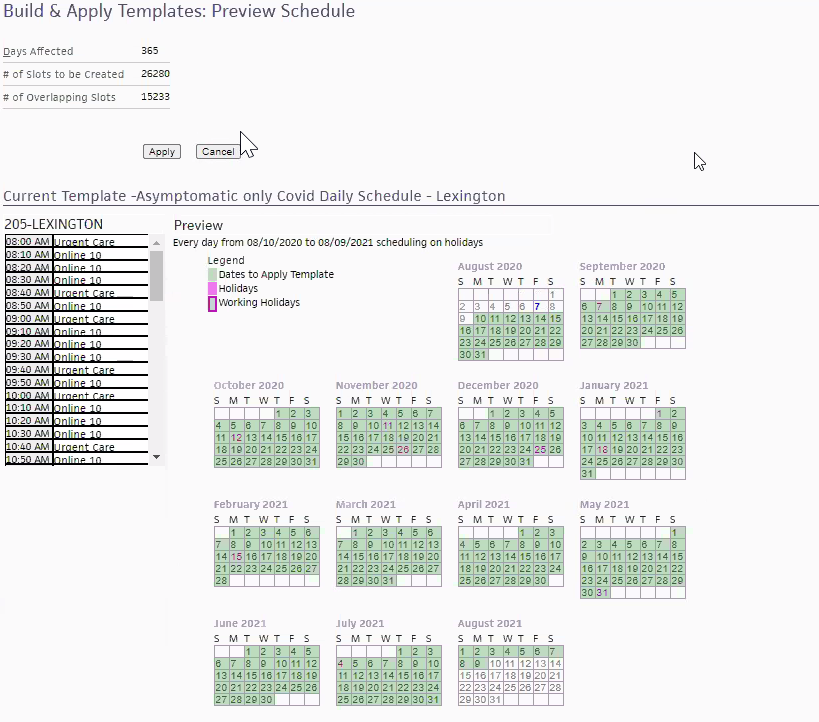Screen dimensions: 819x722
Task: Click the pink Holidays legend swatch
Action: point(212,289)
